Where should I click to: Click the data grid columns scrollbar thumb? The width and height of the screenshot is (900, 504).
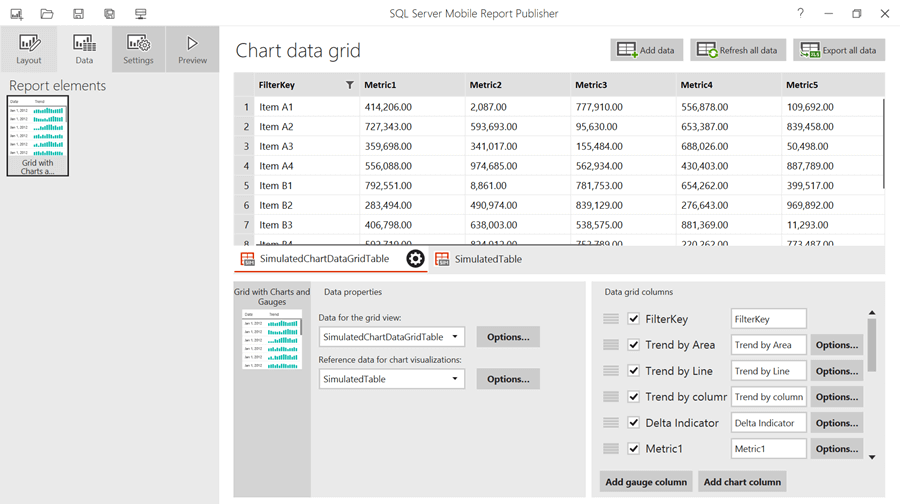point(872,345)
